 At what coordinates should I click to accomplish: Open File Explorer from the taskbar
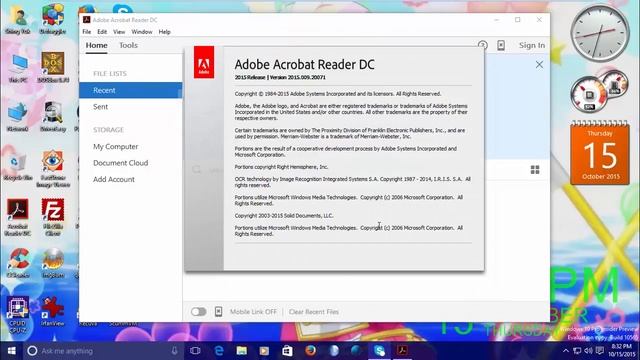coord(242,351)
